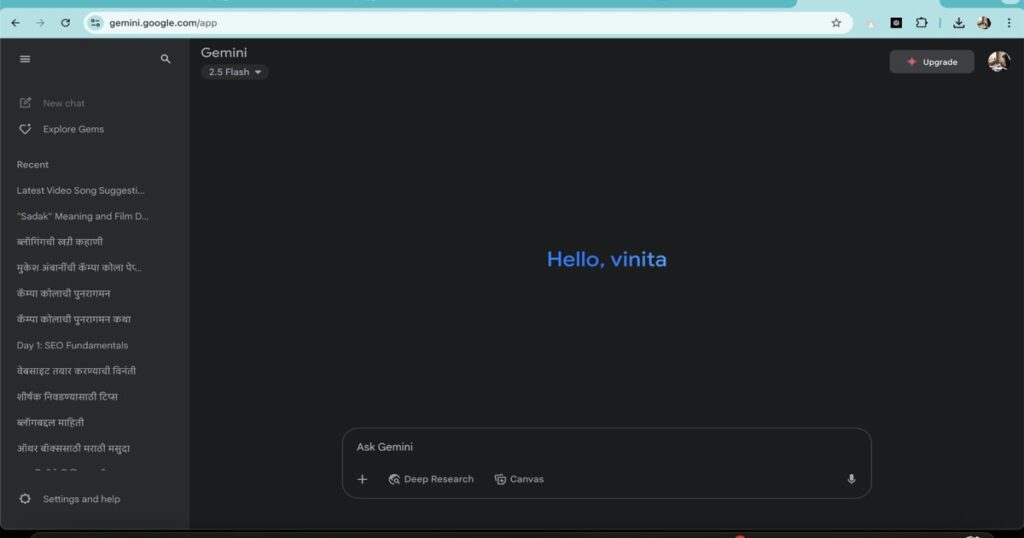Collapse the sidebar with the hamburger menu icon

(25, 59)
